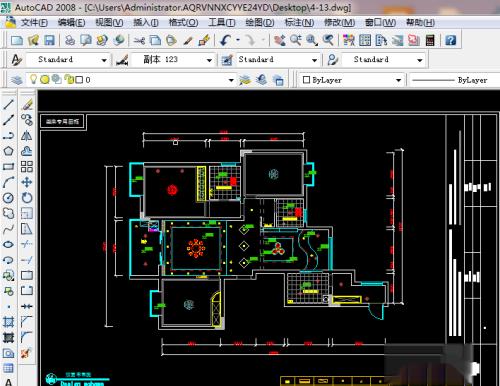This screenshot has height=386, width=500.
Task: Click the Undo arrow
Action: click(225, 40)
